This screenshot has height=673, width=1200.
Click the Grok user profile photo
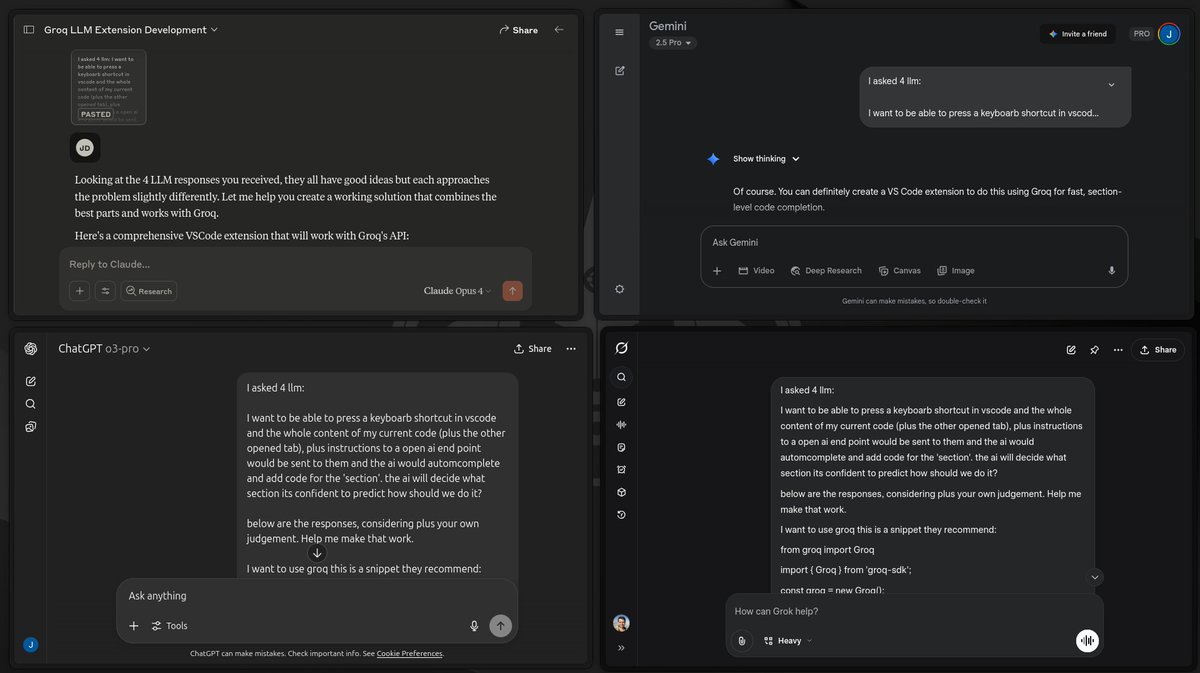621,622
